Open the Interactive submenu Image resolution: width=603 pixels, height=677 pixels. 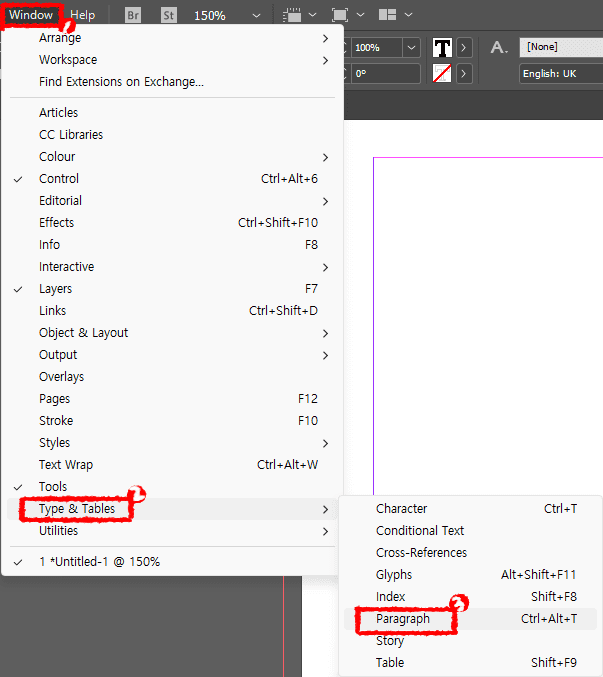point(172,267)
